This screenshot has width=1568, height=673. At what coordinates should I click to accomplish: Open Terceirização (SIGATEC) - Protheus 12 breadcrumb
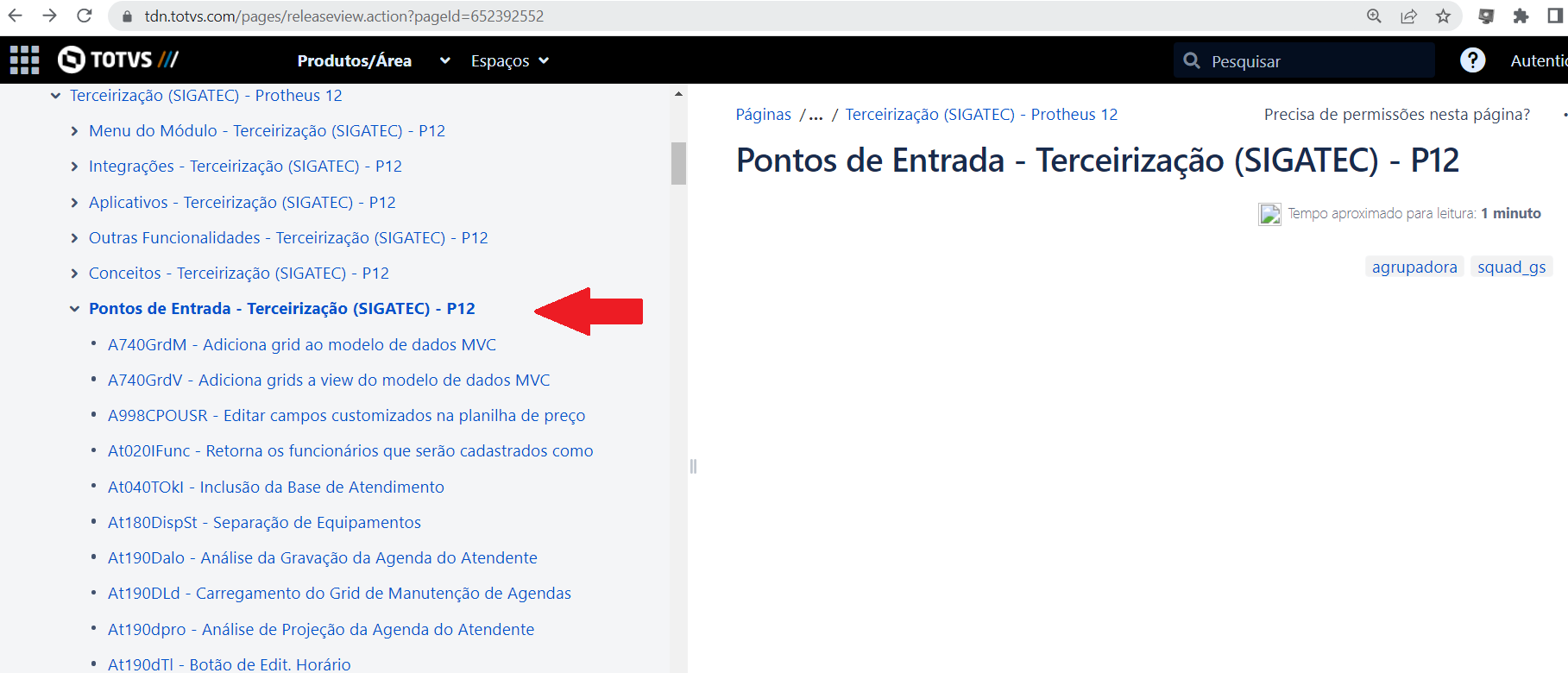981,115
